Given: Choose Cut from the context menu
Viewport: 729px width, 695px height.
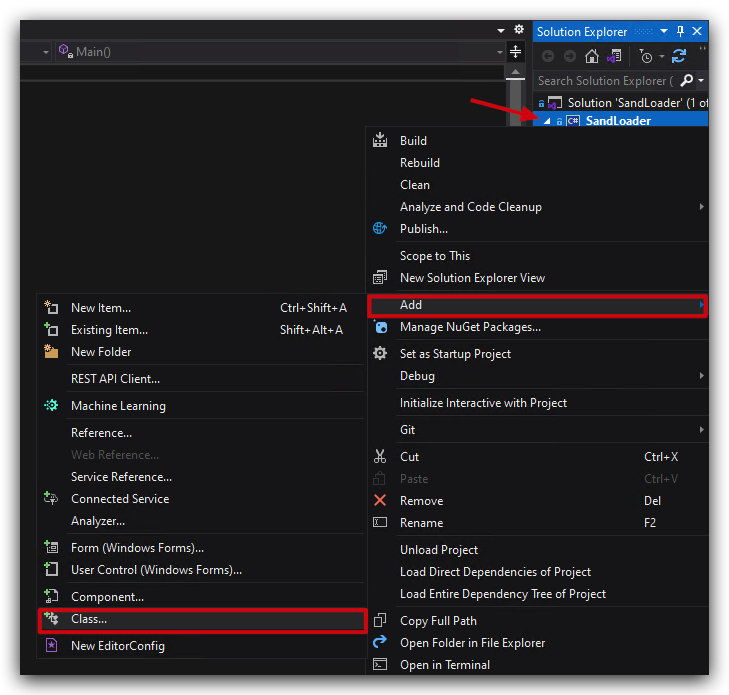Looking at the screenshot, I should point(537,457).
